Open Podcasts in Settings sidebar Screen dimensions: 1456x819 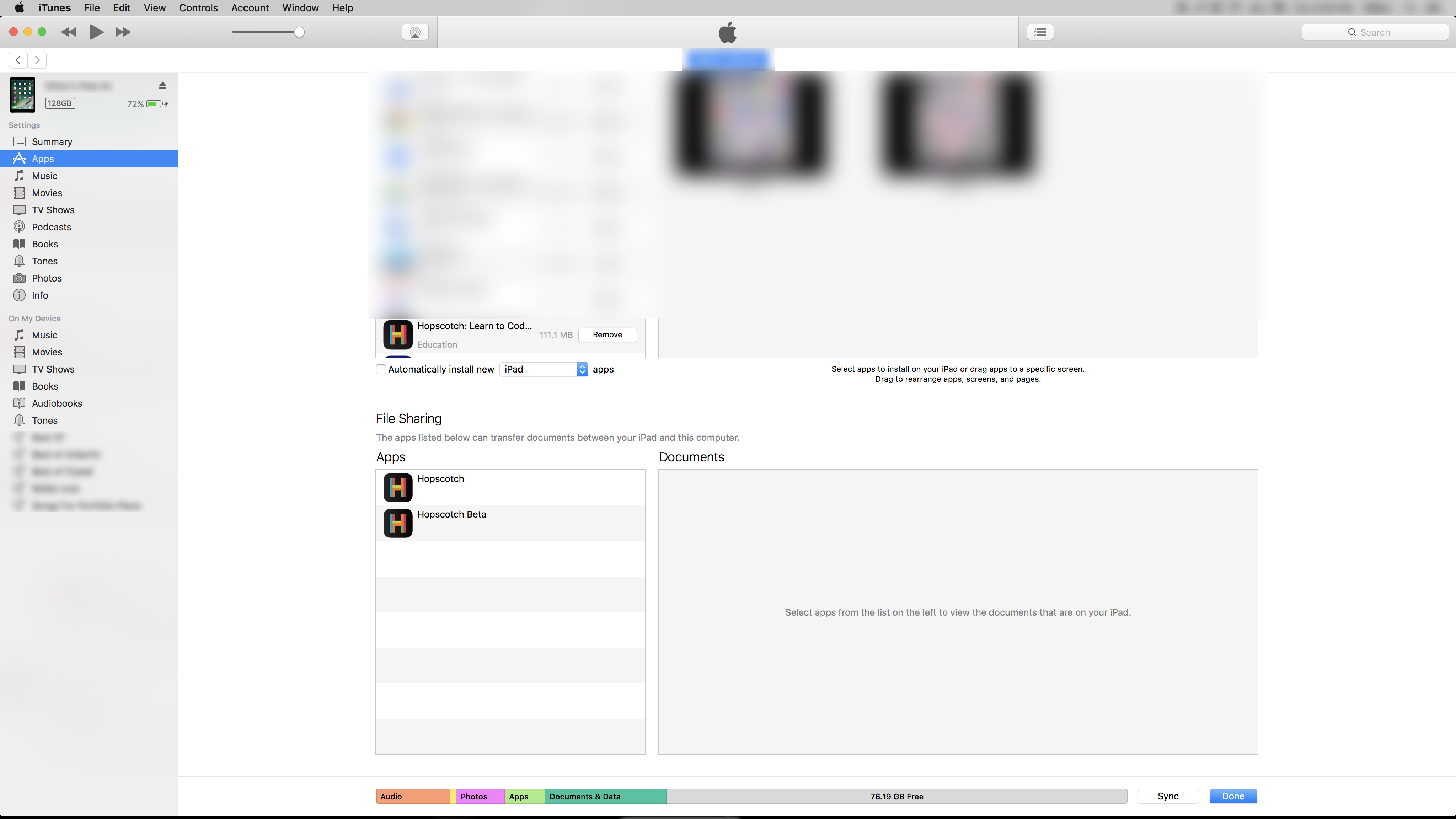(x=52, y=227)
